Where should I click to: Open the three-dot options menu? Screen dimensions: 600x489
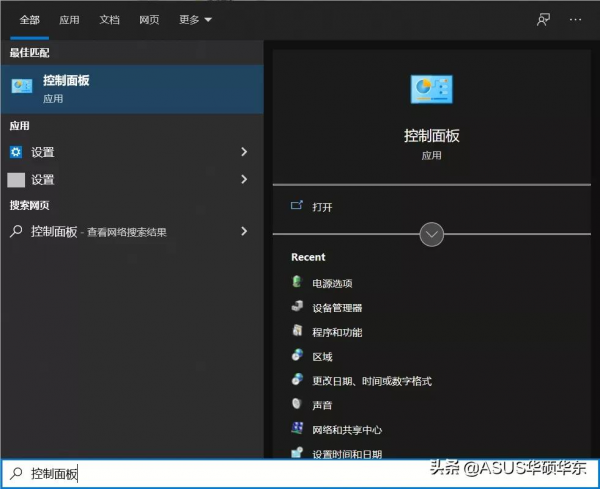tap(575, 20)
